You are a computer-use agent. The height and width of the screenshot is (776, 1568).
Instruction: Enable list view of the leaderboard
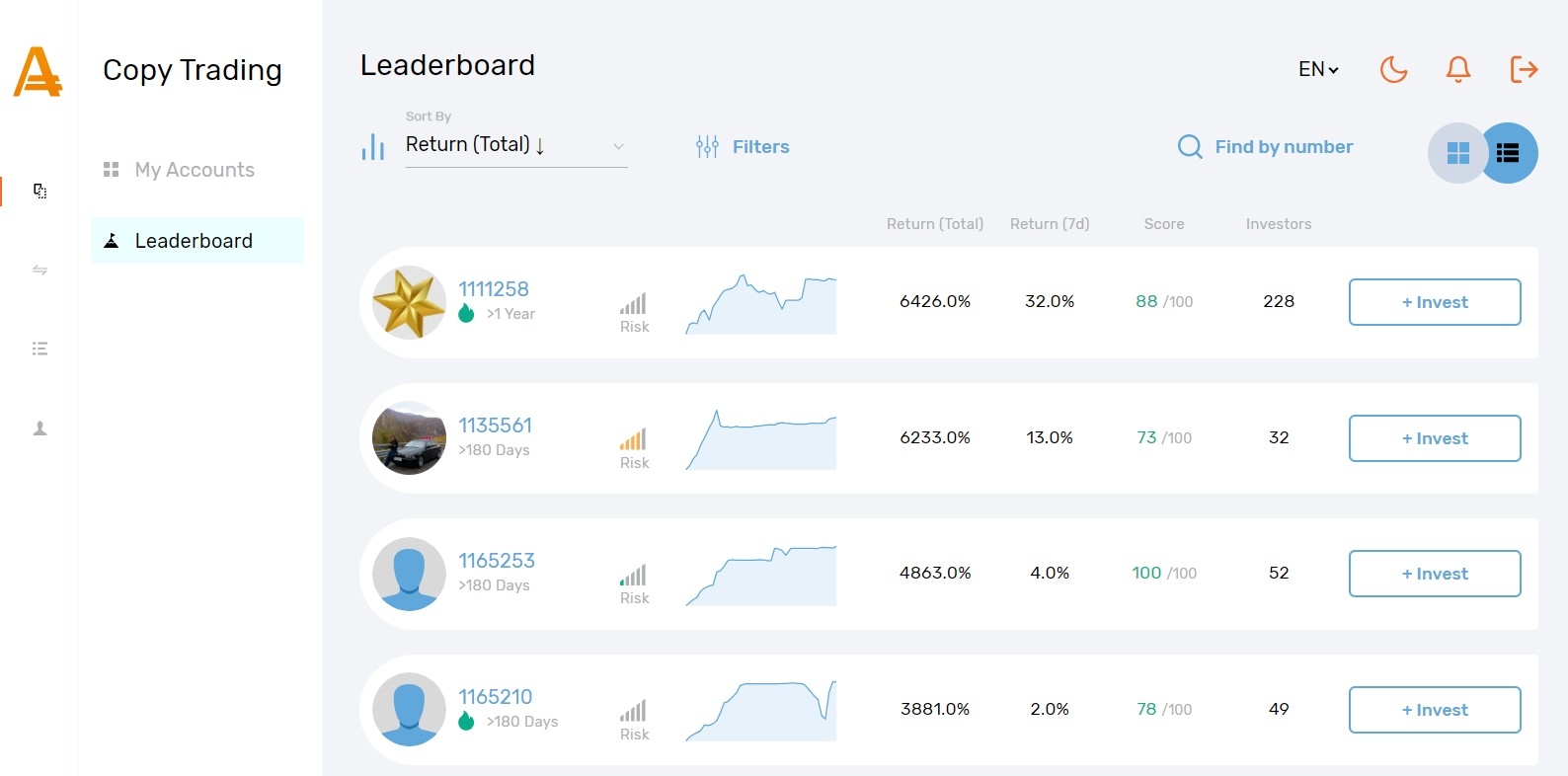[x=1508, y=153]
